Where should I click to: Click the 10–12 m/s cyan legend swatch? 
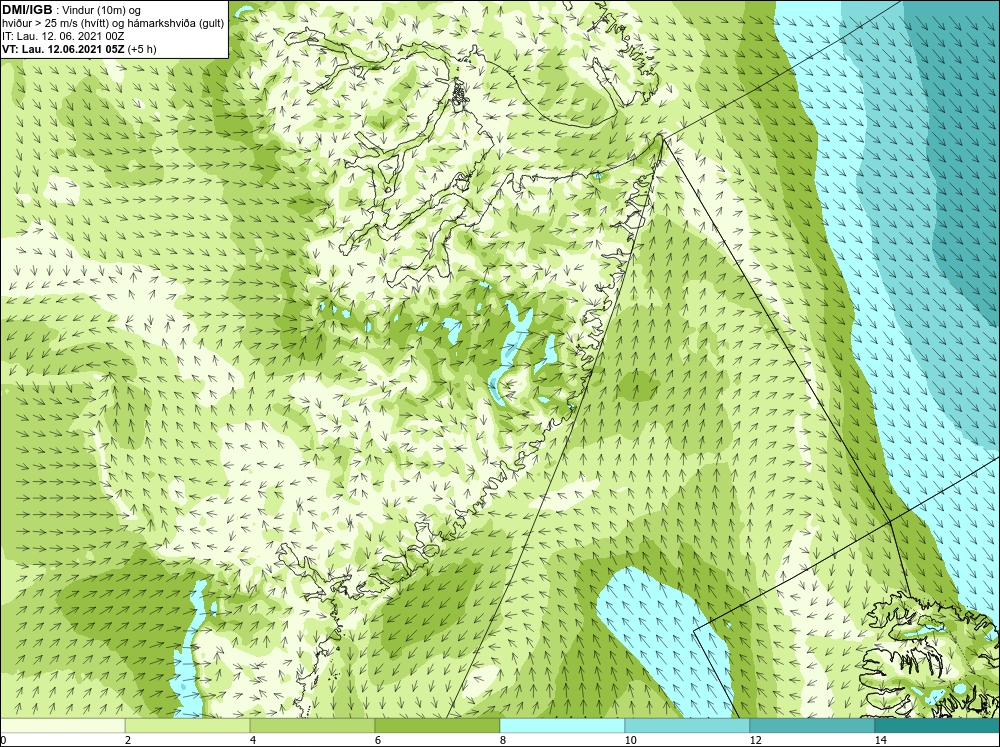point(688,726)
